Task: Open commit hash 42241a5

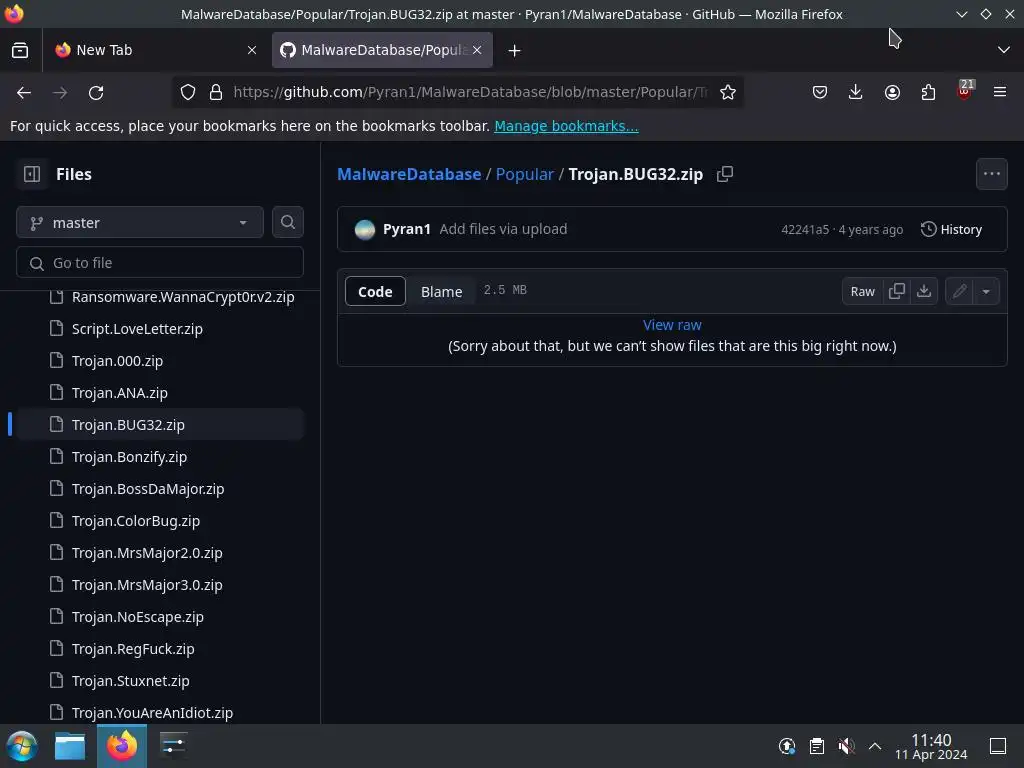Action: tap(805, 230)
